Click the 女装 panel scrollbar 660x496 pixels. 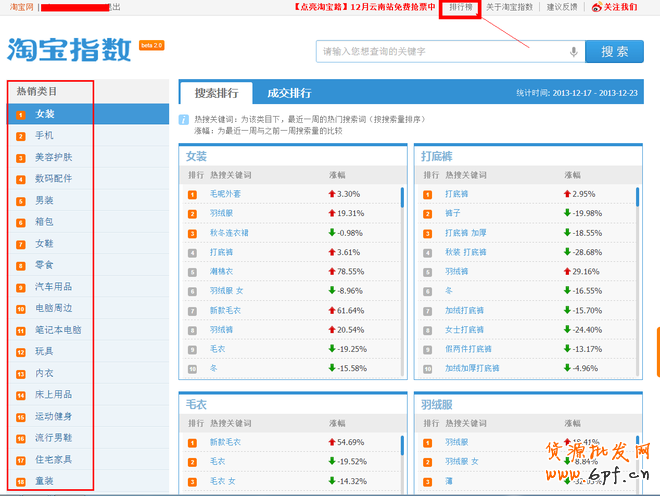[402, 197]
